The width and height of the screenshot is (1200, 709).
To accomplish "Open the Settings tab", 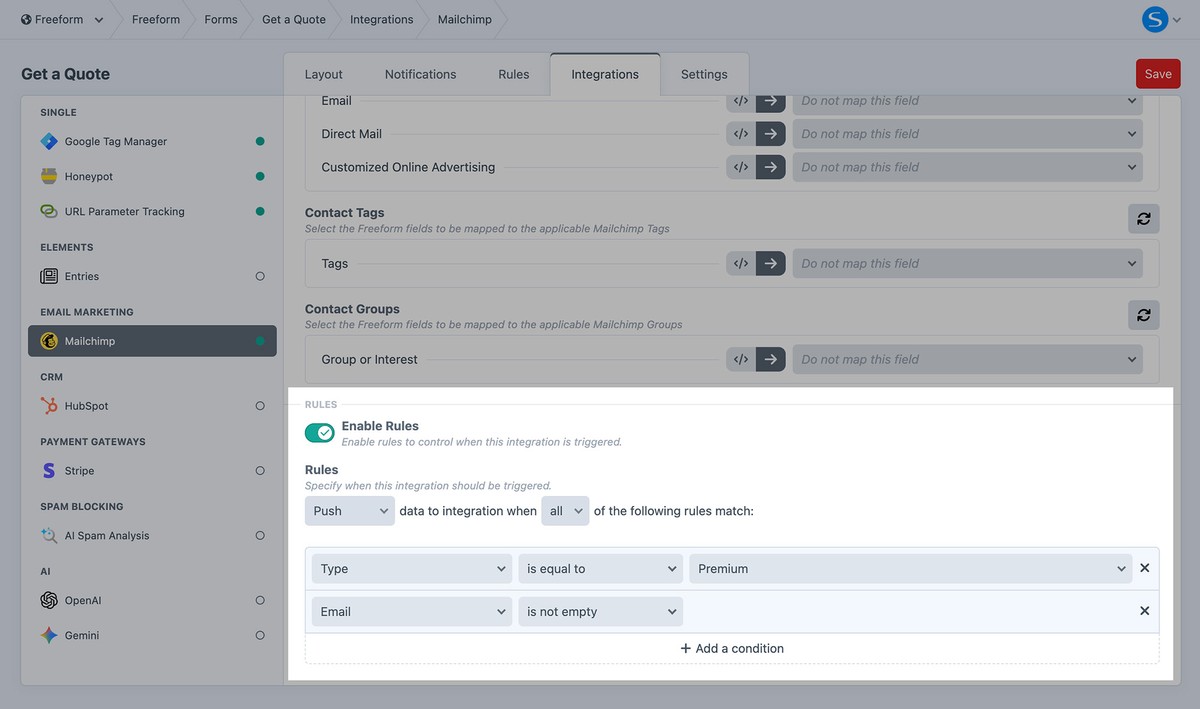I will pyautogui.click(x=704, y=74).
